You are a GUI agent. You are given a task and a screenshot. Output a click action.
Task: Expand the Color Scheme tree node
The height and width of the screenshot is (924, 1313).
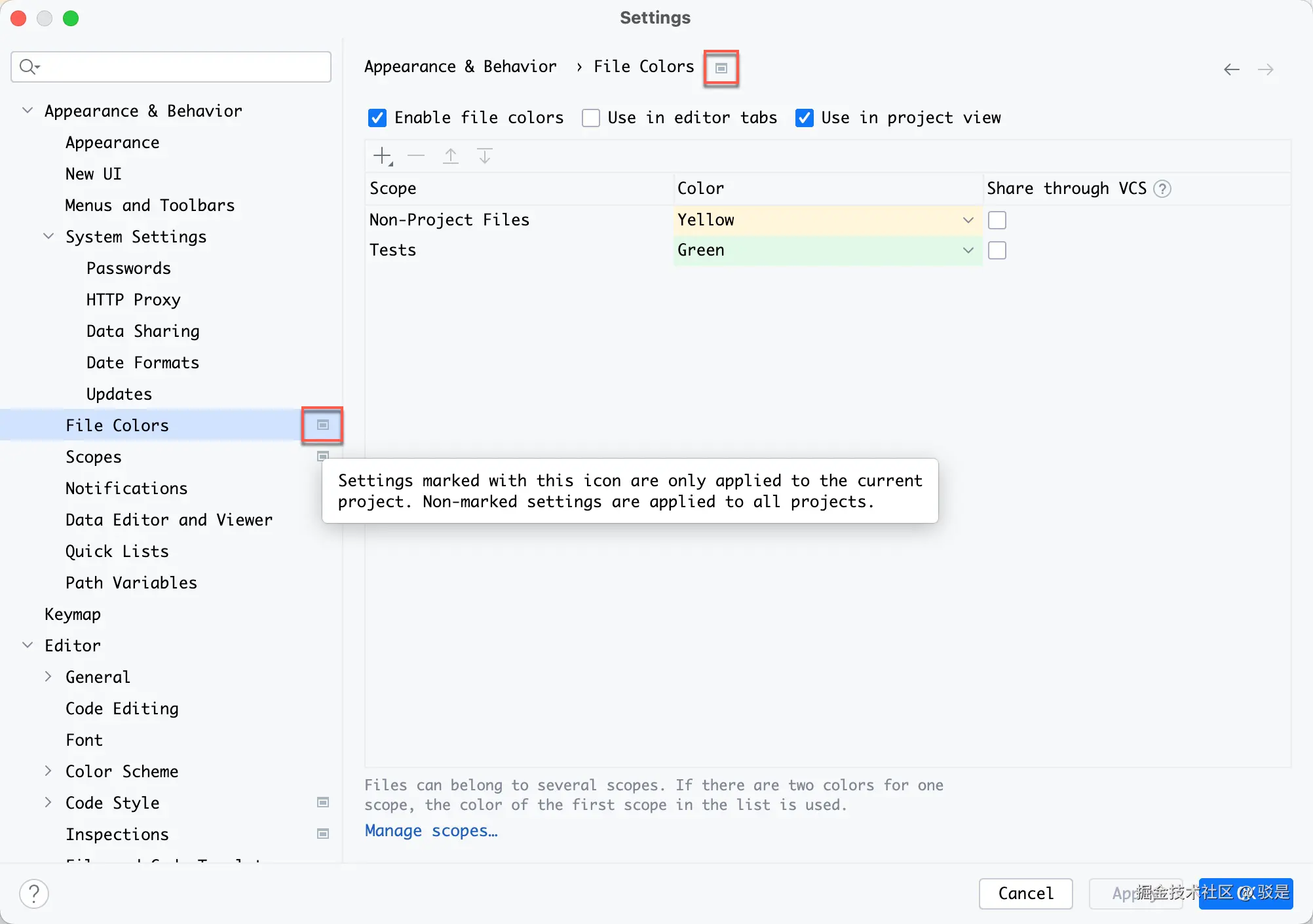click(x=48, y=771)
